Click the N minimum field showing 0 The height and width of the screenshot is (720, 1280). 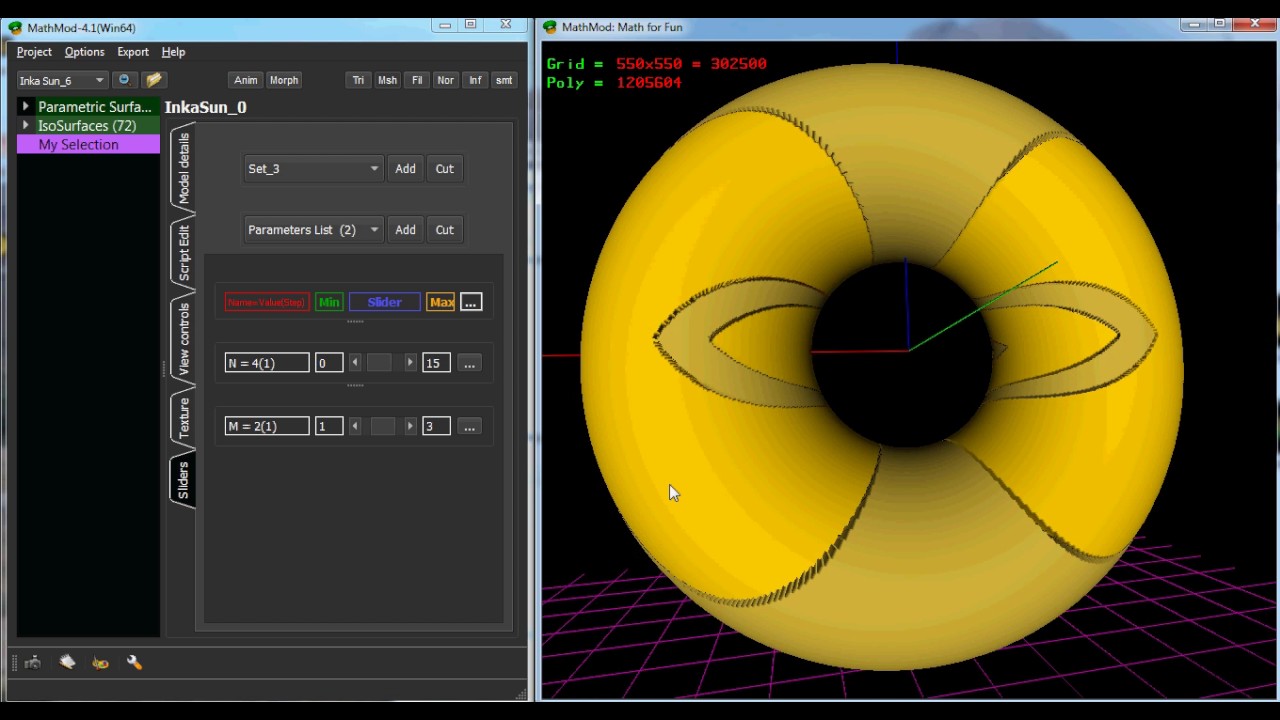point(329,363)
